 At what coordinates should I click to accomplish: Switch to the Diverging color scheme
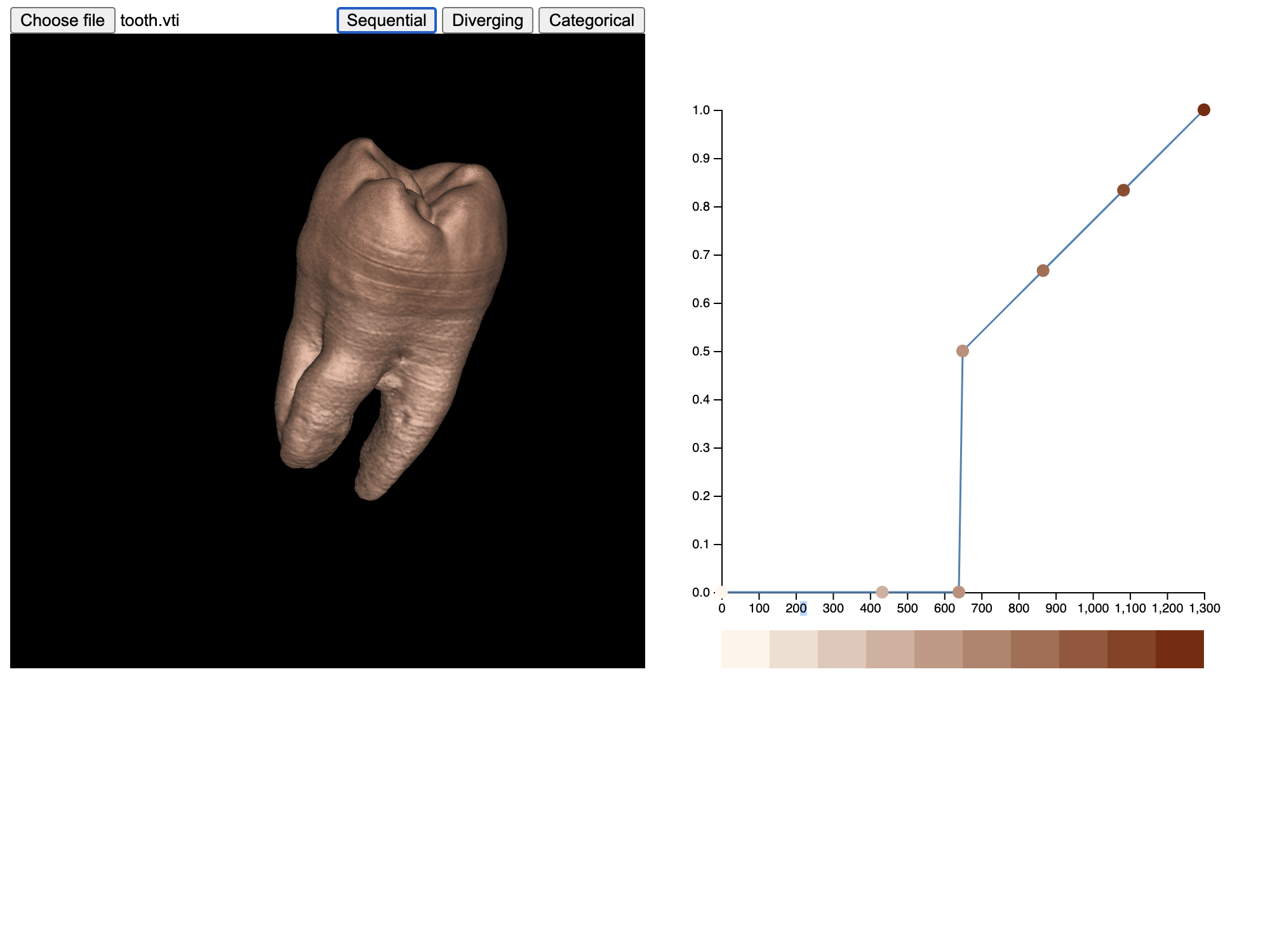[487, 20]
